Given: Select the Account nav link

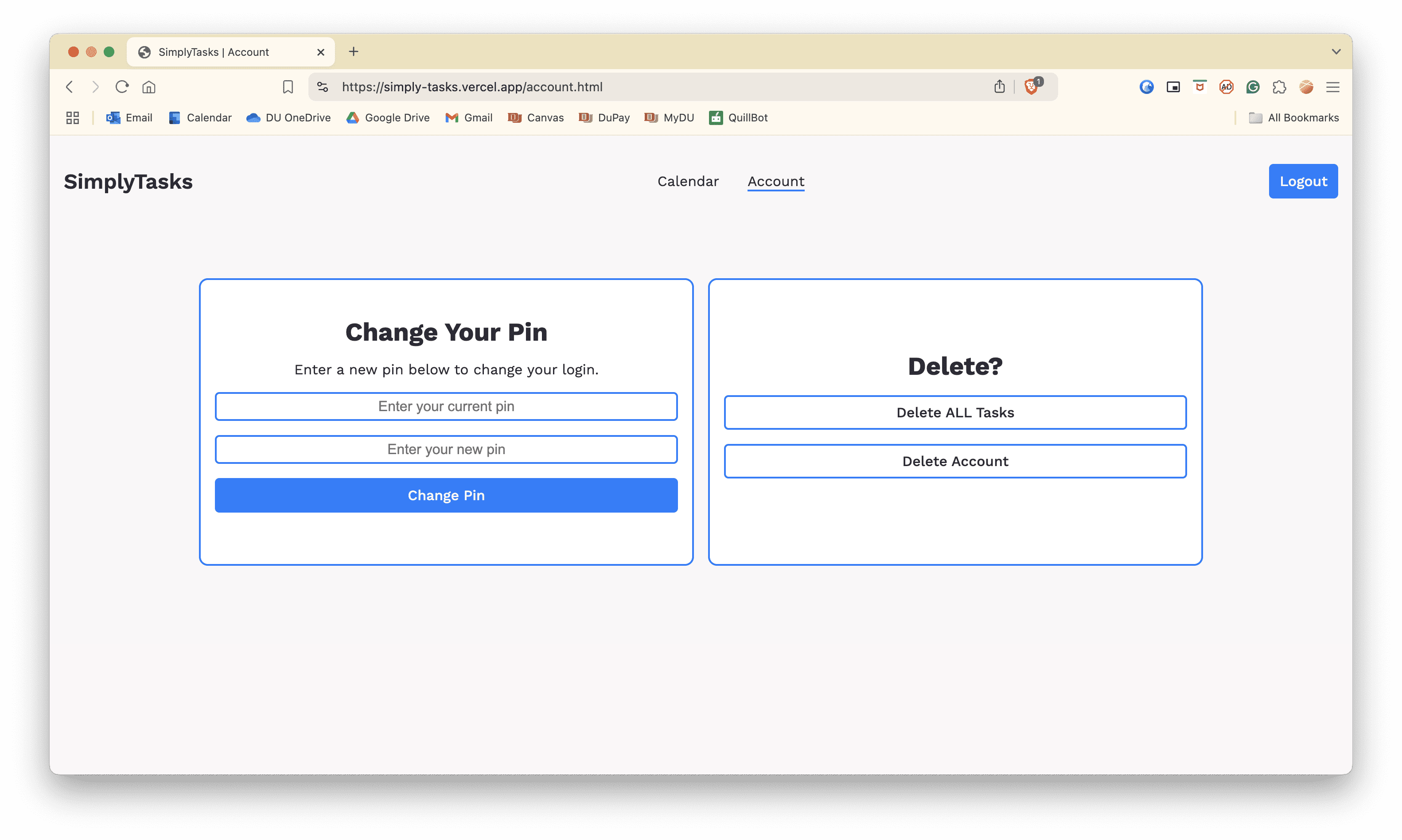Looking at the screenshot, I should [775, 181].
